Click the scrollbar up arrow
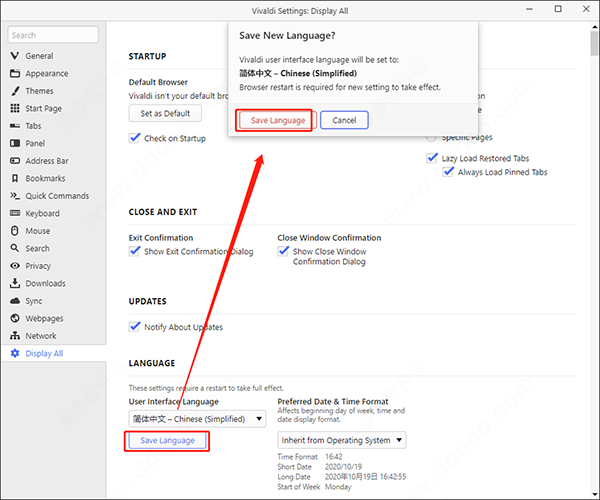Image resolution: width=600 pixels, height=500 pixels. coord(594,27)
